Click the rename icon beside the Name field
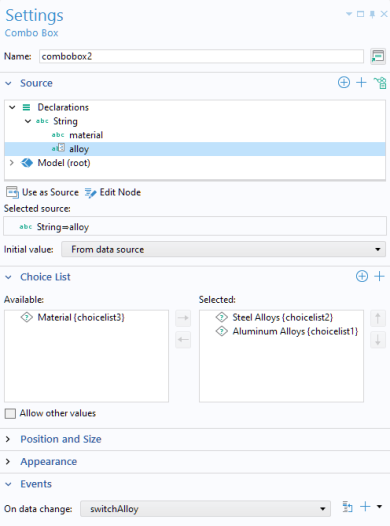Screen dimensions: 390x526 coord(378,56)
